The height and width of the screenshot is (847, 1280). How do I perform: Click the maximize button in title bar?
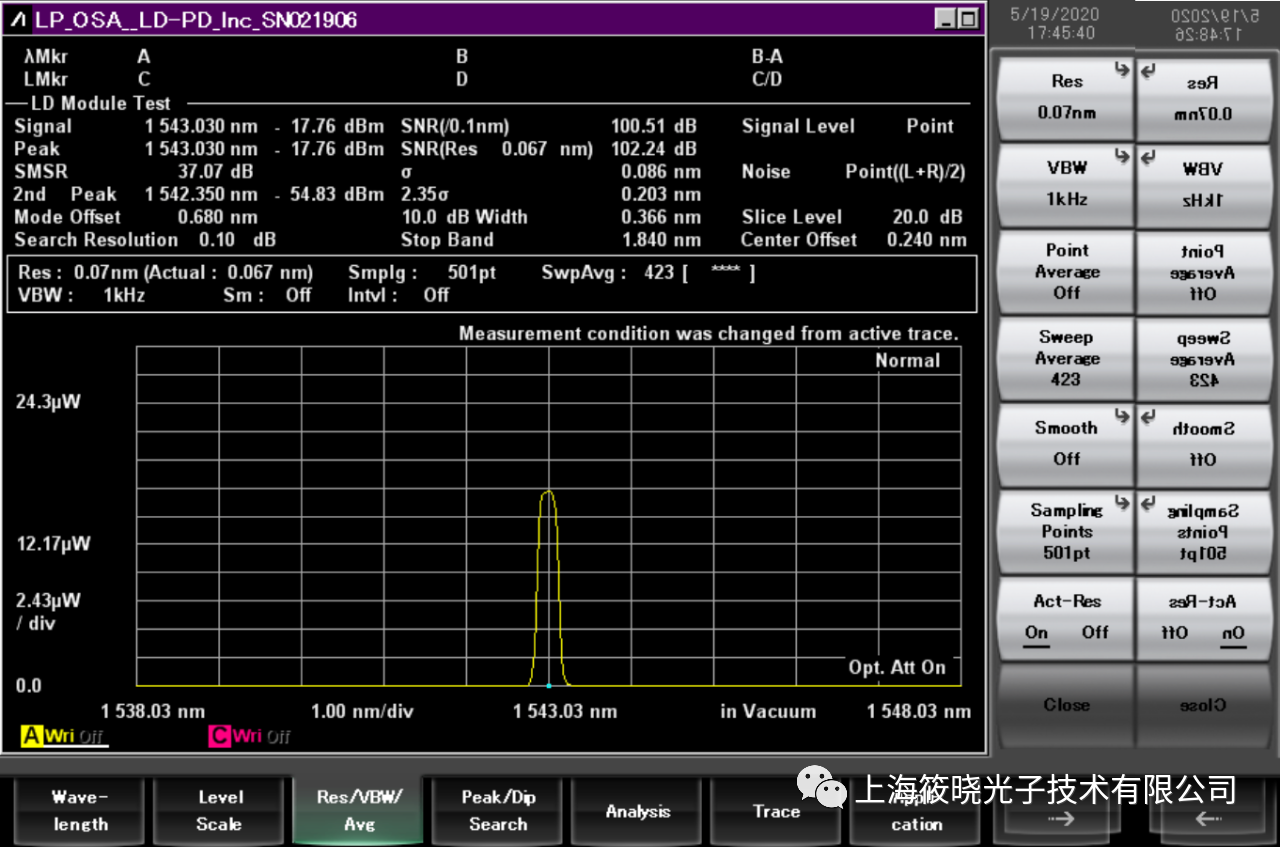967,19
